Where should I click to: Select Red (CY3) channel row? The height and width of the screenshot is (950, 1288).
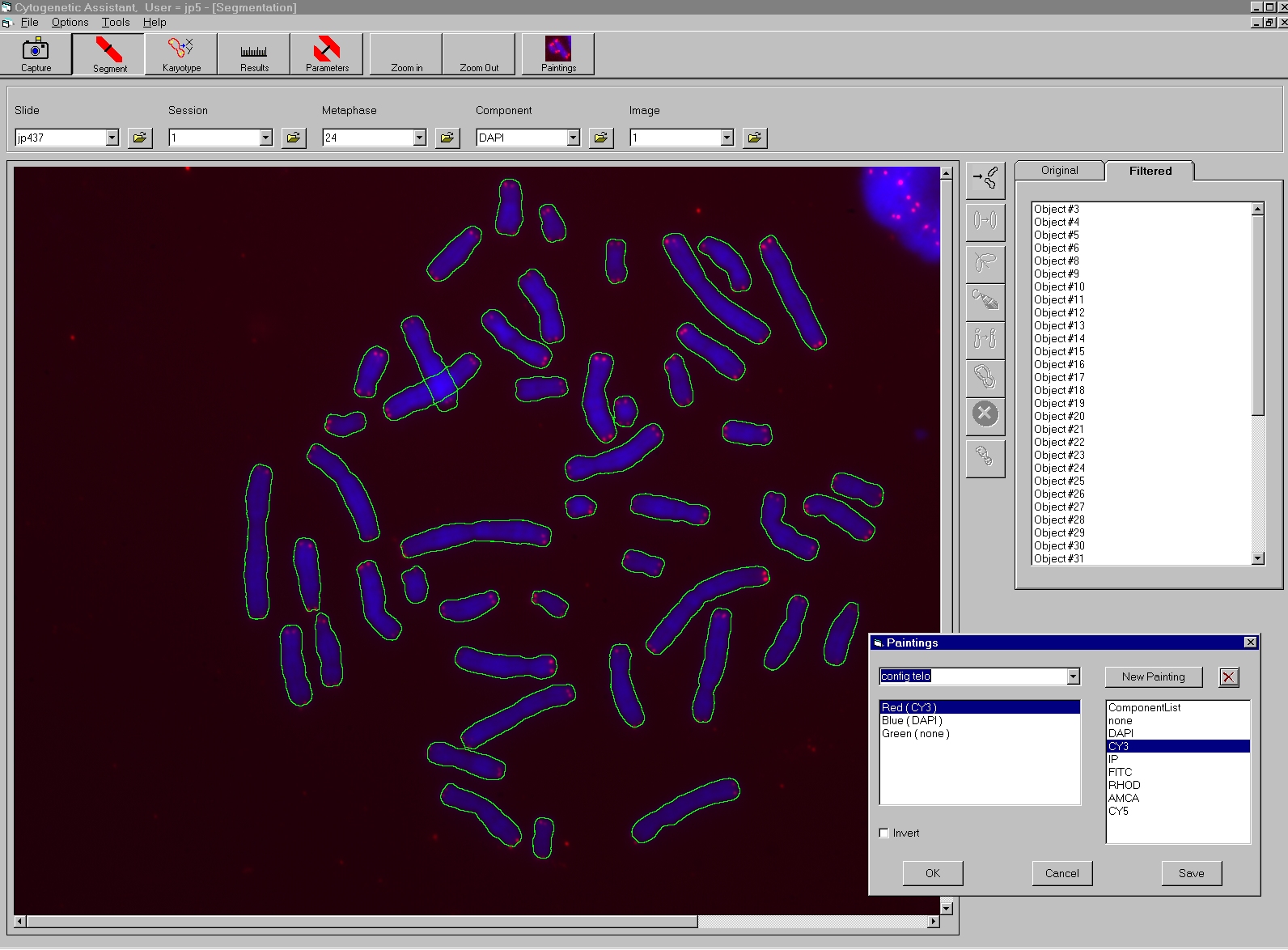tap(980, 707)
